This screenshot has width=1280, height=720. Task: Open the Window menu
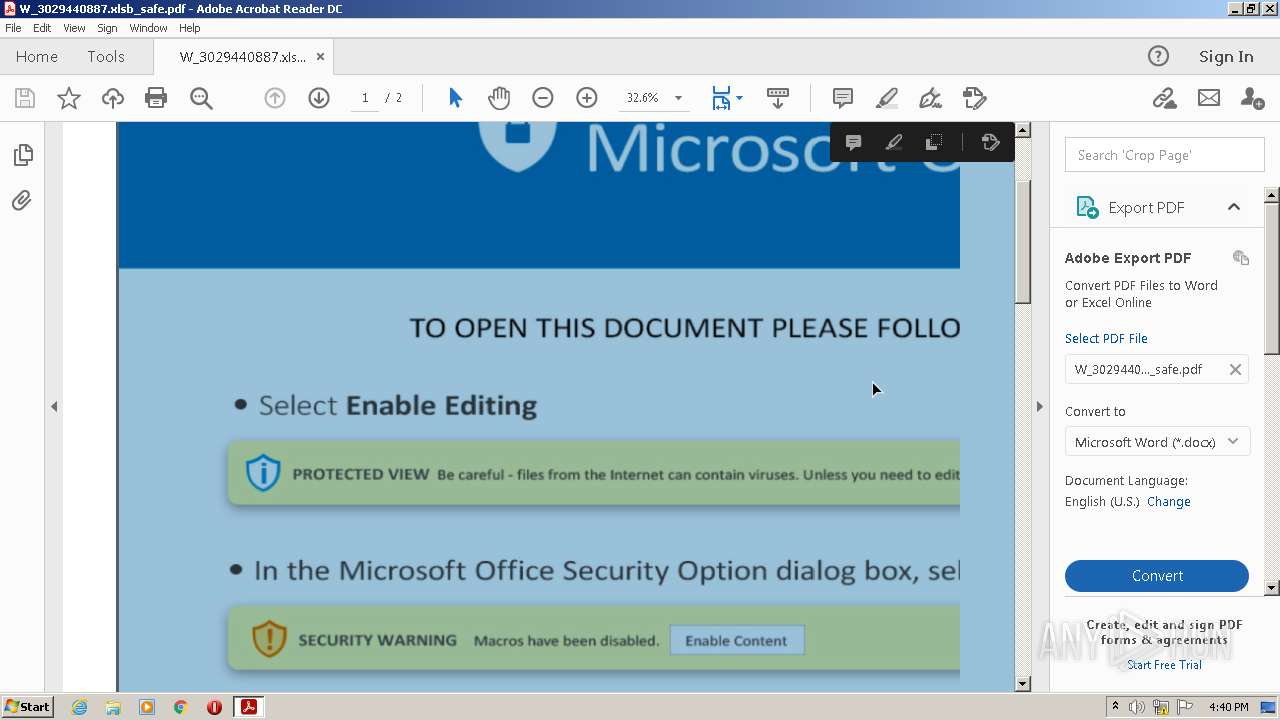[148, 28]
